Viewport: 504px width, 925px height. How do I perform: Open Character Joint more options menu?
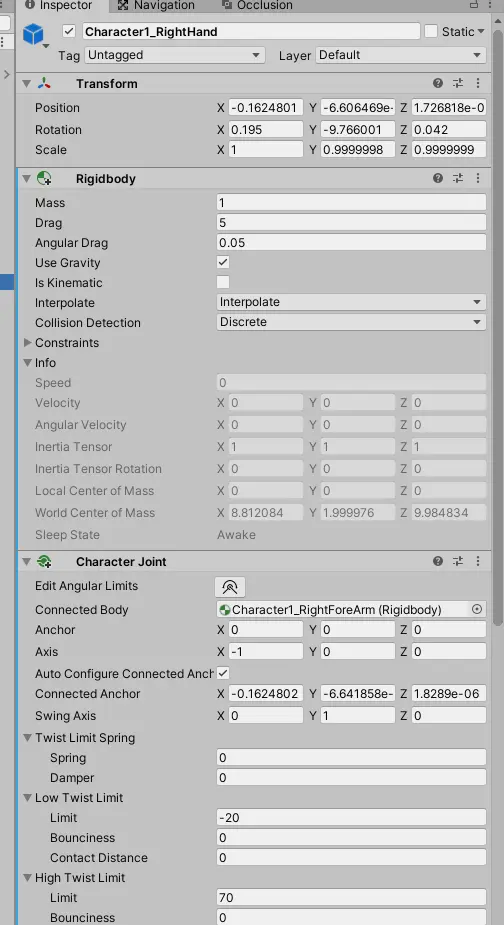click(x=477, y=561)
